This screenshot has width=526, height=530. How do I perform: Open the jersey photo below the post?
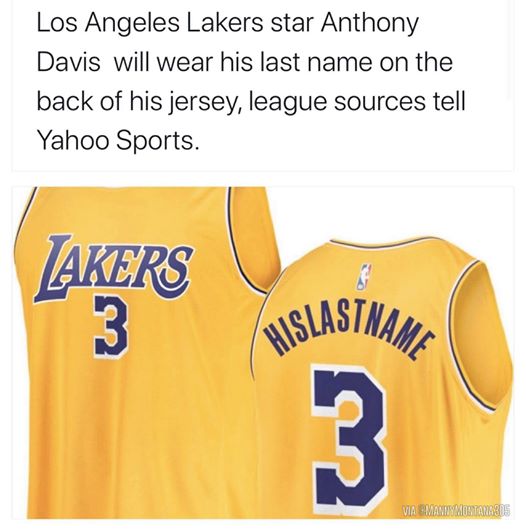(263, 353)
